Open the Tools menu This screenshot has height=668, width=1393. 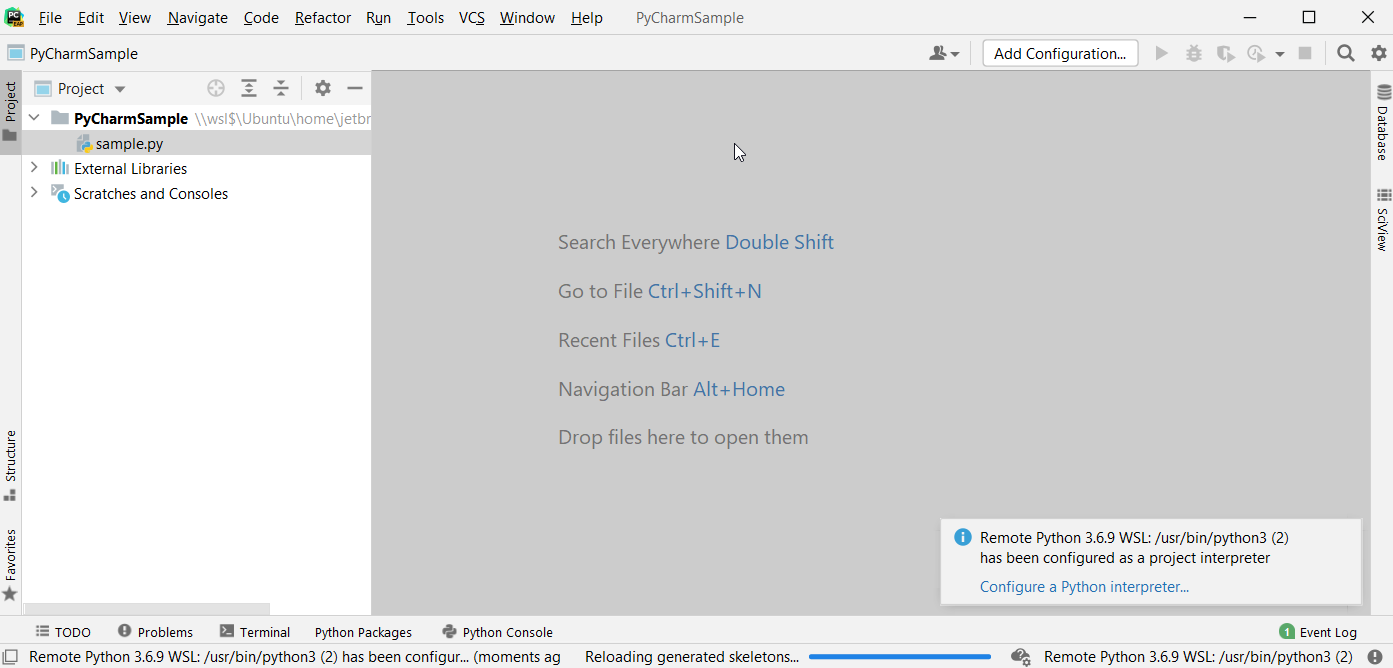426,18
